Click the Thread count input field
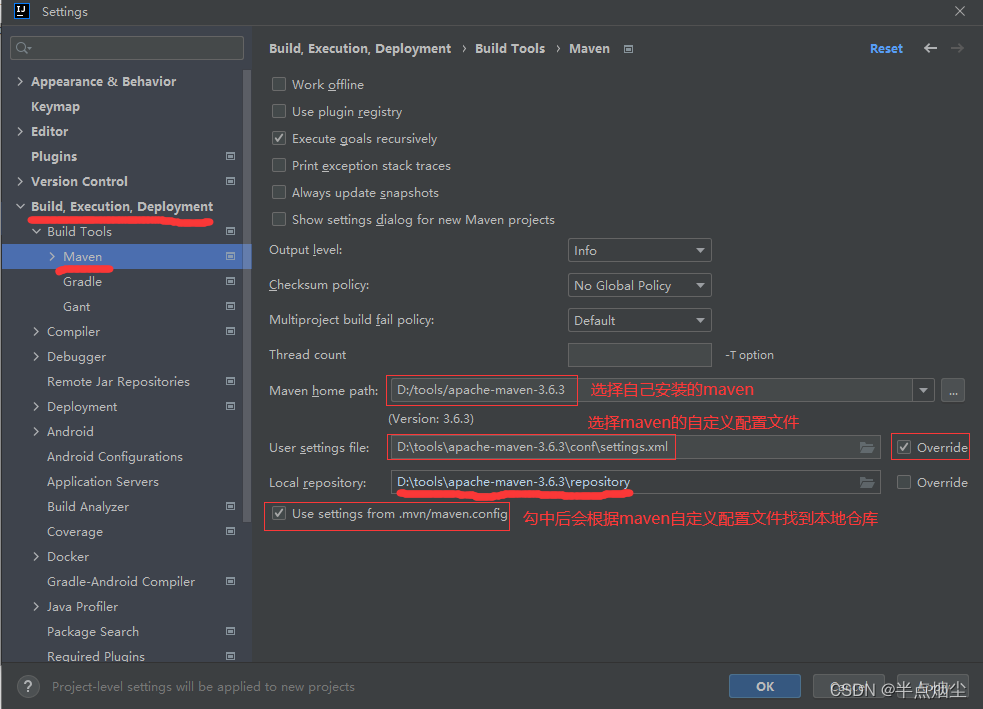 pos(639,355)
